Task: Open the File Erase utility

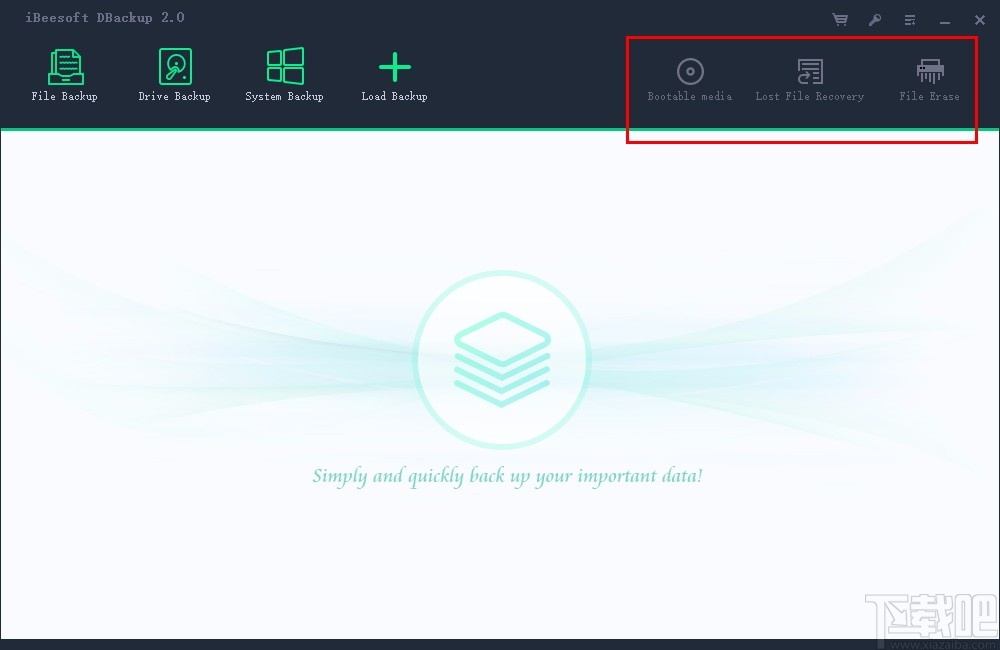Action: coord(929,80)
